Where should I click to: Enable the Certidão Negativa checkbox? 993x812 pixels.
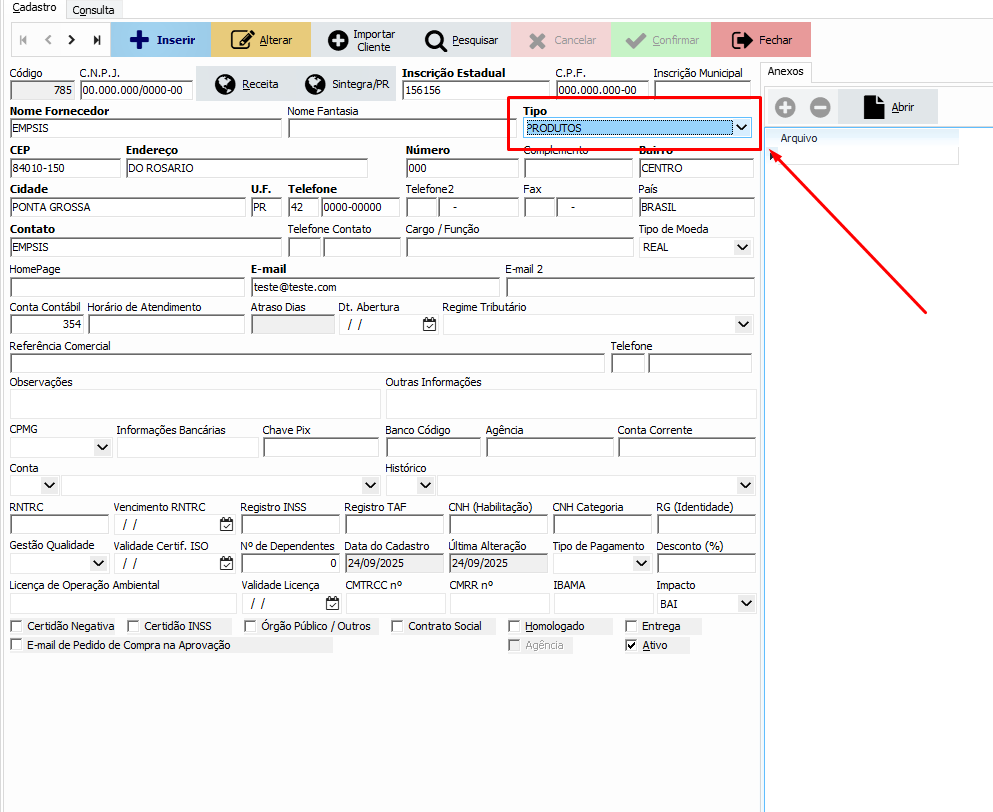pos(16,626)
